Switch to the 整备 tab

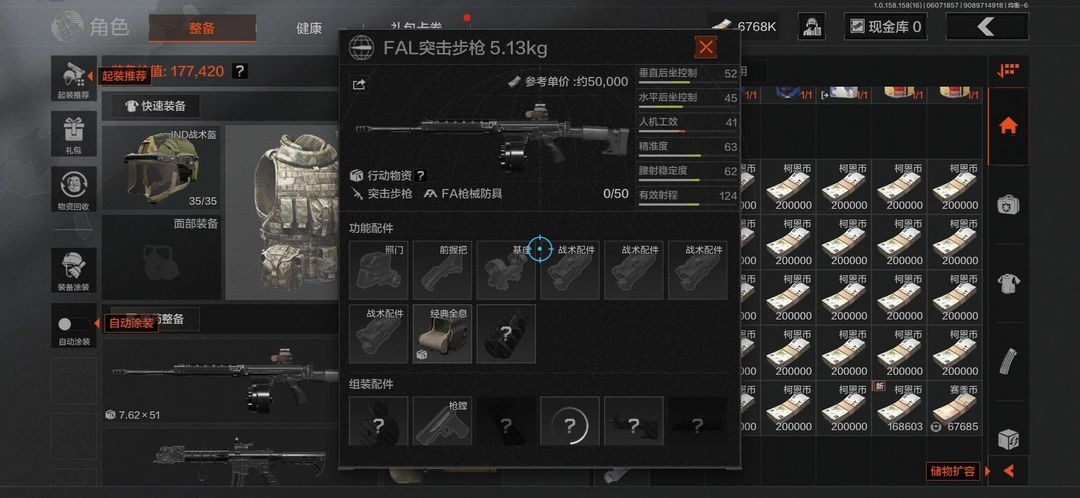[202, 28]
